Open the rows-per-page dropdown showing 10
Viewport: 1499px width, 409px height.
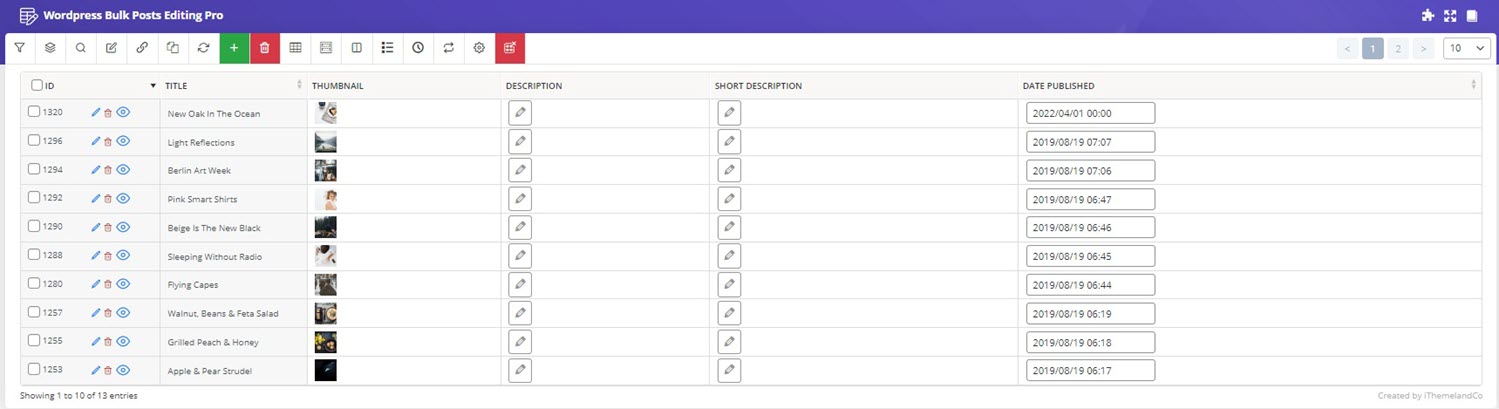pyautogui.click(x=1467, y=48)
